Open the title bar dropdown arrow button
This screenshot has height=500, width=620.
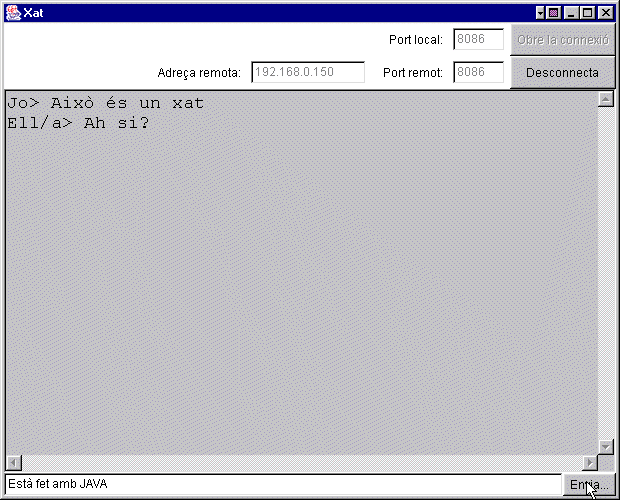[x=540, y=13]
